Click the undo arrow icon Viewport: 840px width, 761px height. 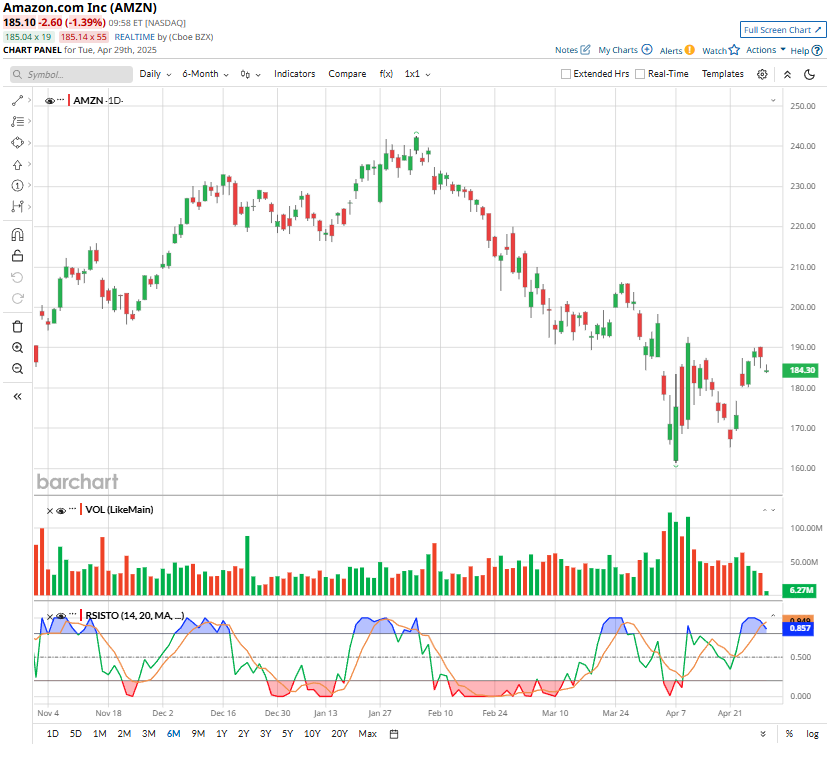click(17, 277)
